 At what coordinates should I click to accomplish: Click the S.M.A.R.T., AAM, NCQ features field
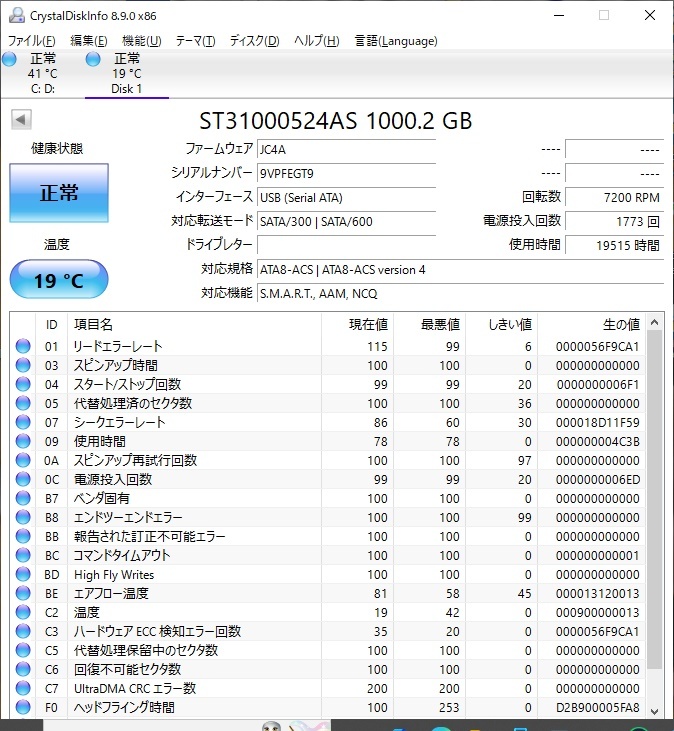tap(460, 294)
